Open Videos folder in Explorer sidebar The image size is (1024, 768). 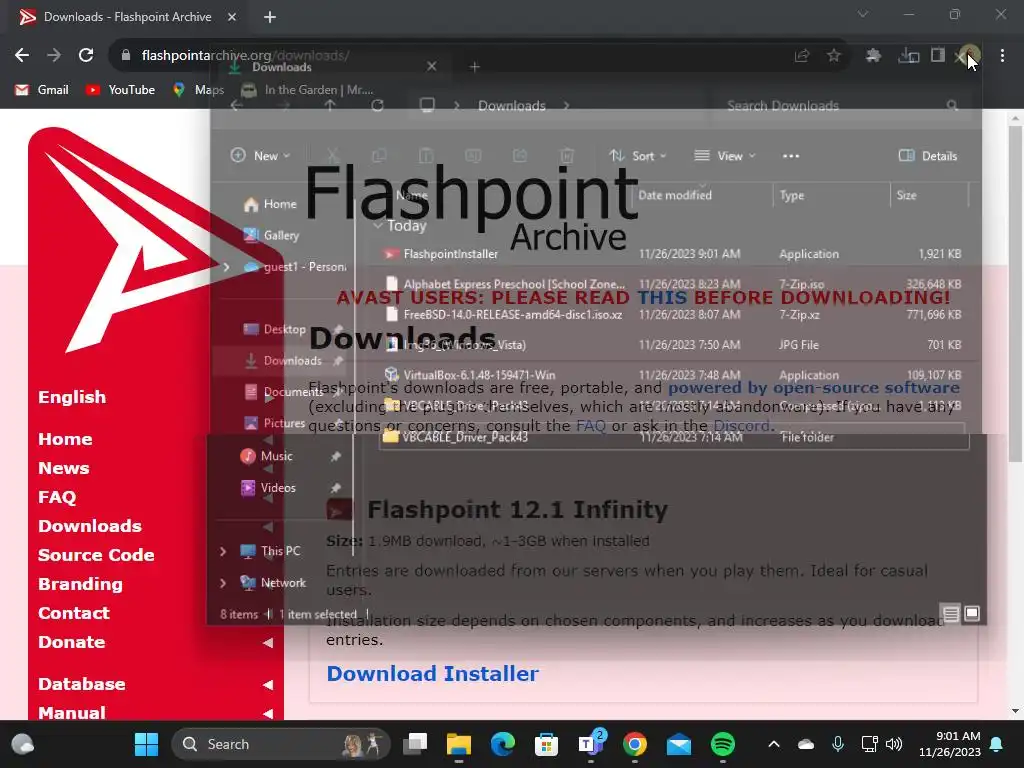(x=268, y=487)
